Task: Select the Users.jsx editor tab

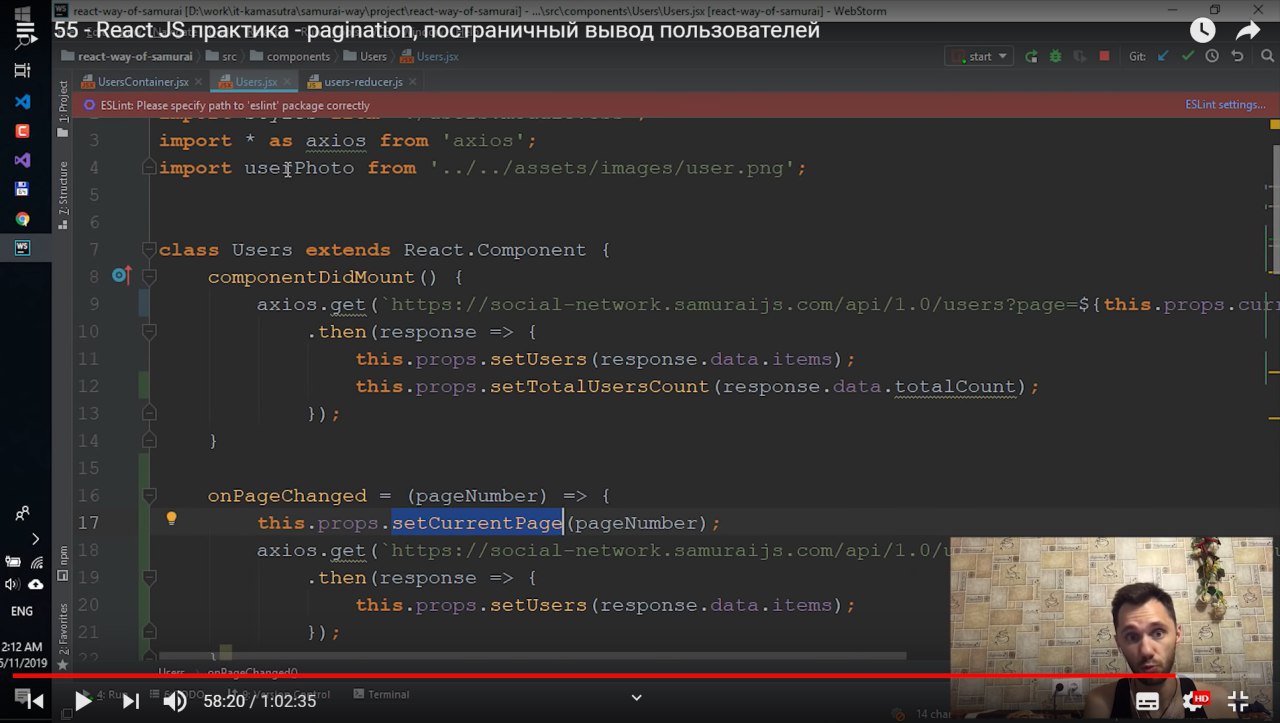Action: pyautogui.click(x=256, y=82)
